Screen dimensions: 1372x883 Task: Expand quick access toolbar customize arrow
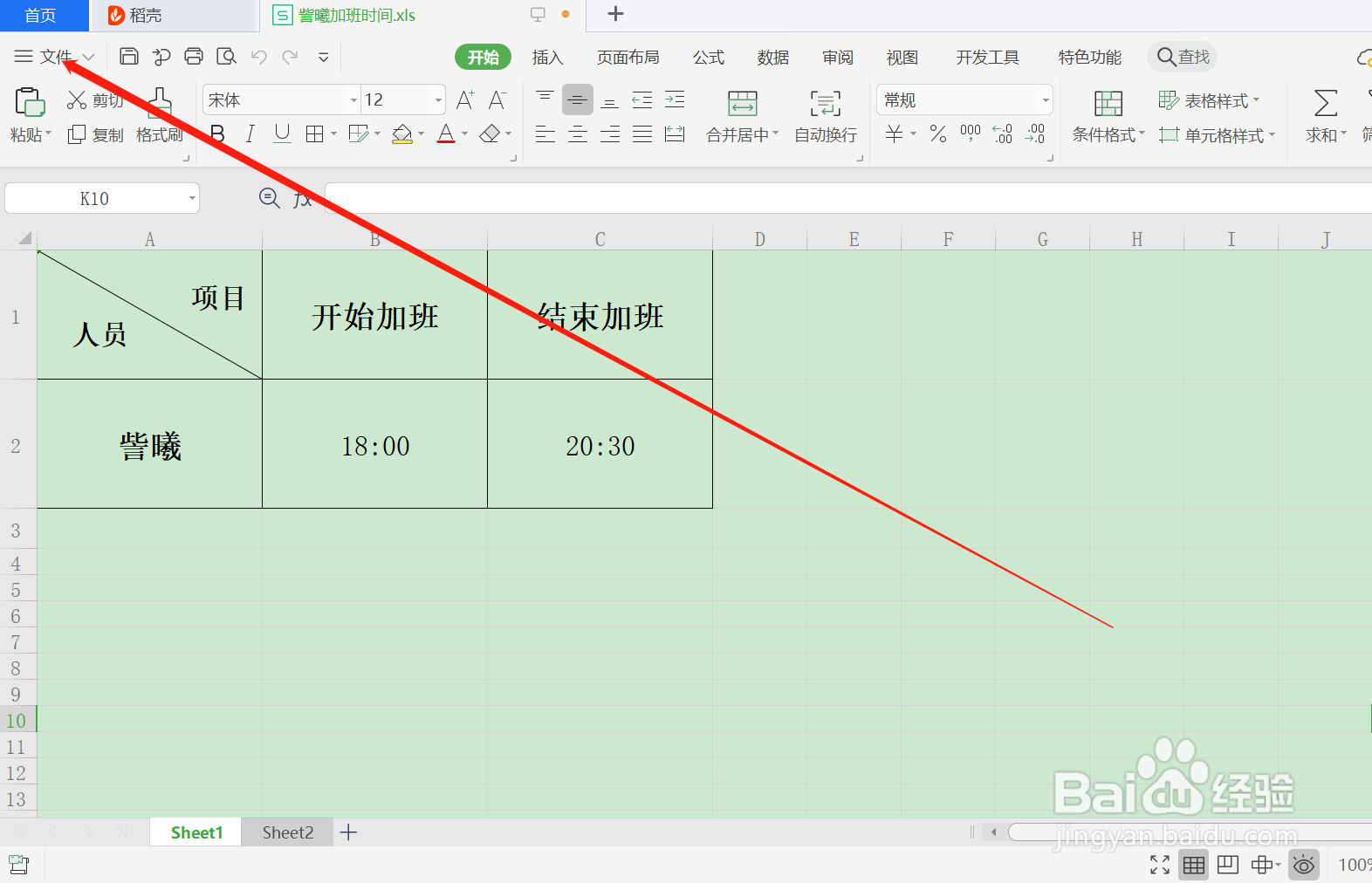(324, 58)
